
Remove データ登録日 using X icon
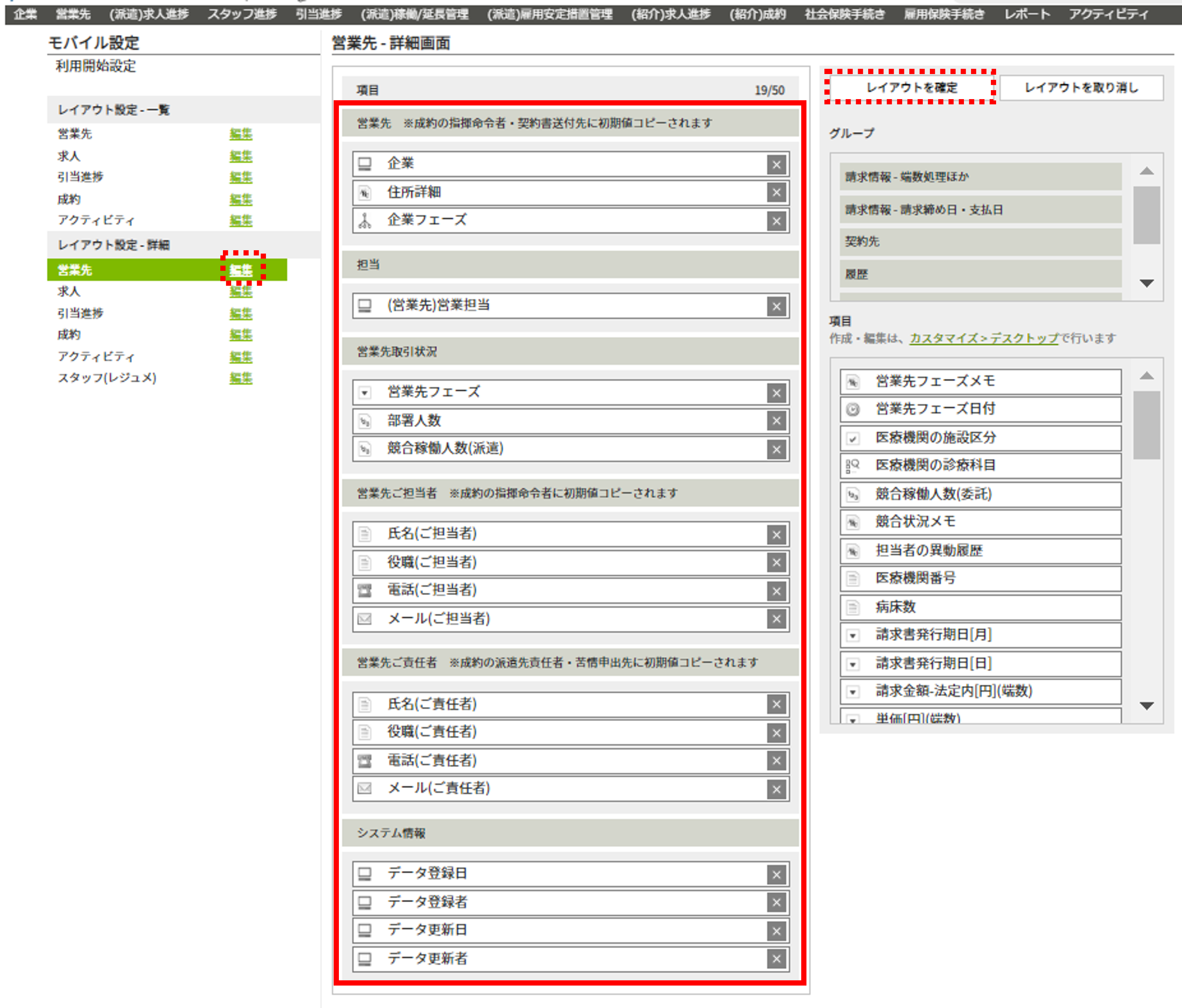776,874
